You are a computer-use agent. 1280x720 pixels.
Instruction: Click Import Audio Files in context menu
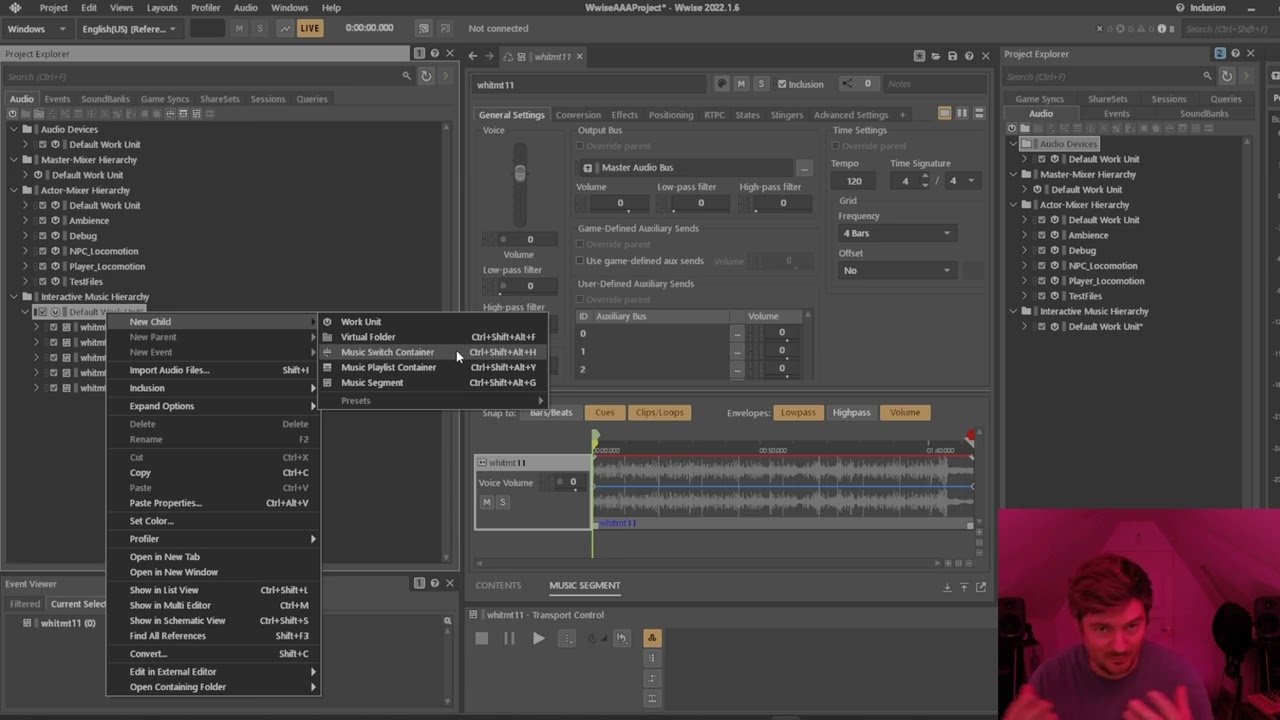[x=213, y=370]
